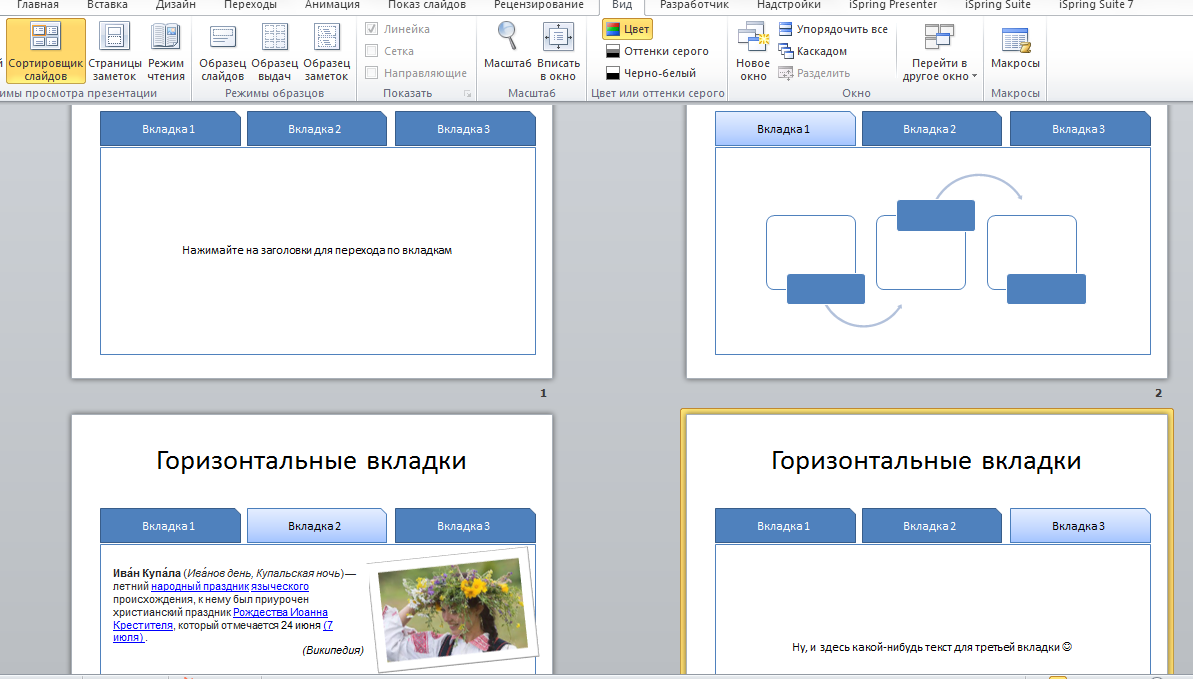
Task: Click highlighted 'Вкладка 1' on slide 2
Action: (x=784, y=129)
